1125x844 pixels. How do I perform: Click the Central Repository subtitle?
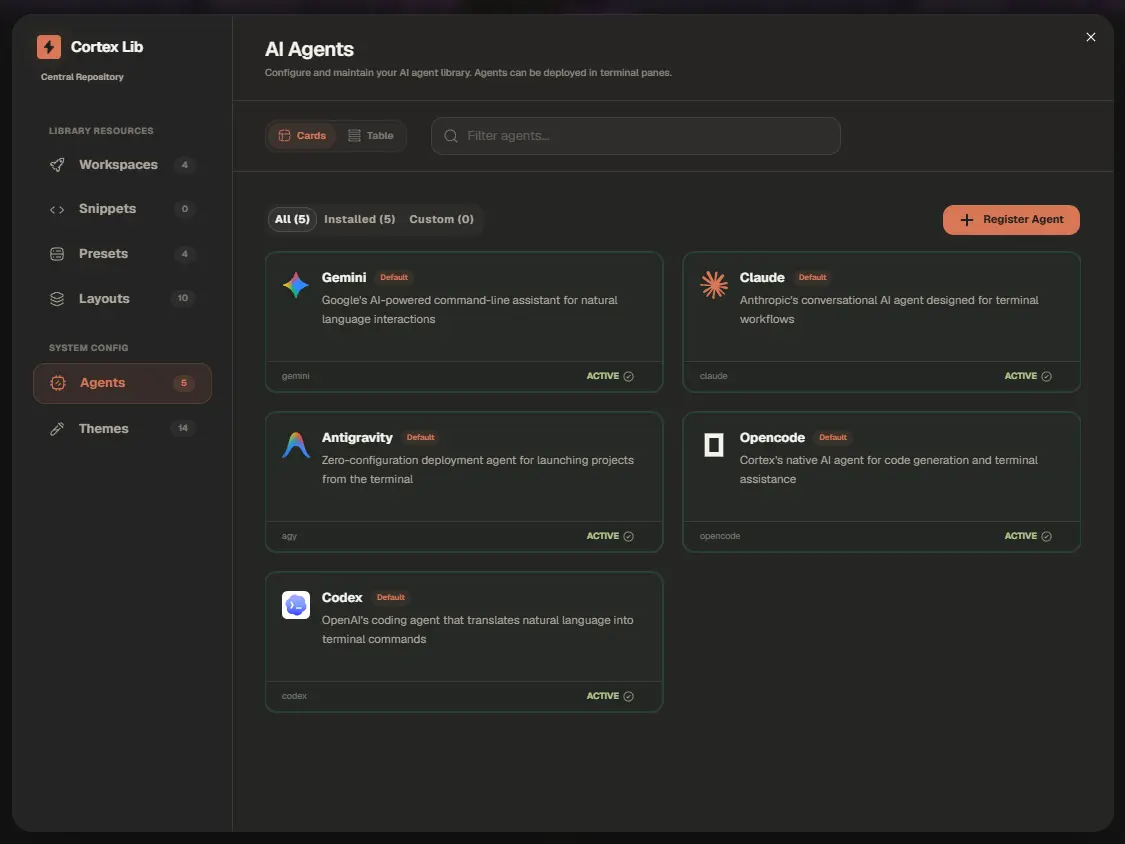pyautogui.click(x=82, y=77)
